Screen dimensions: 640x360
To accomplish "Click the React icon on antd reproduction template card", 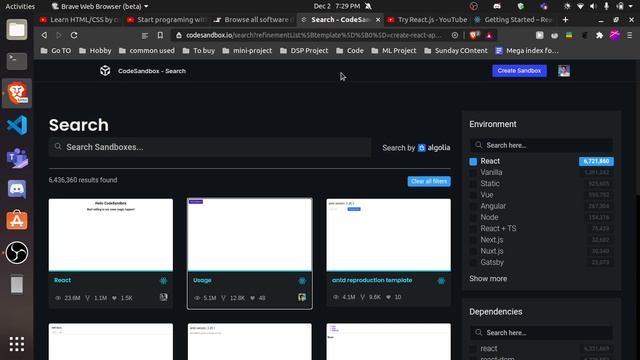I will coord(441,281).
